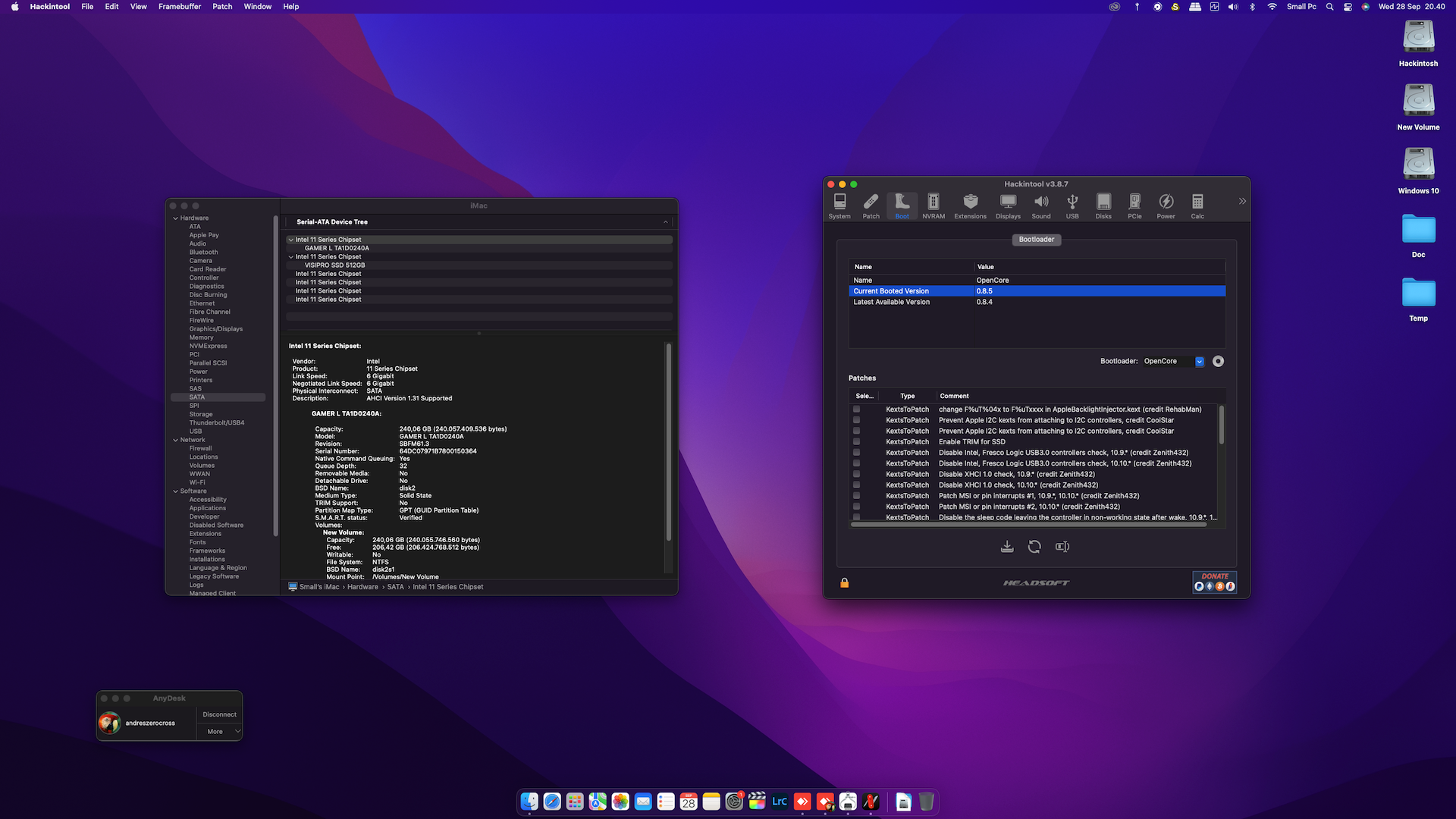Check the Enable TRIM for SSD patch
Image resolution: width=1456 pixels, height=819 pixels.
[x=856, y=441]
